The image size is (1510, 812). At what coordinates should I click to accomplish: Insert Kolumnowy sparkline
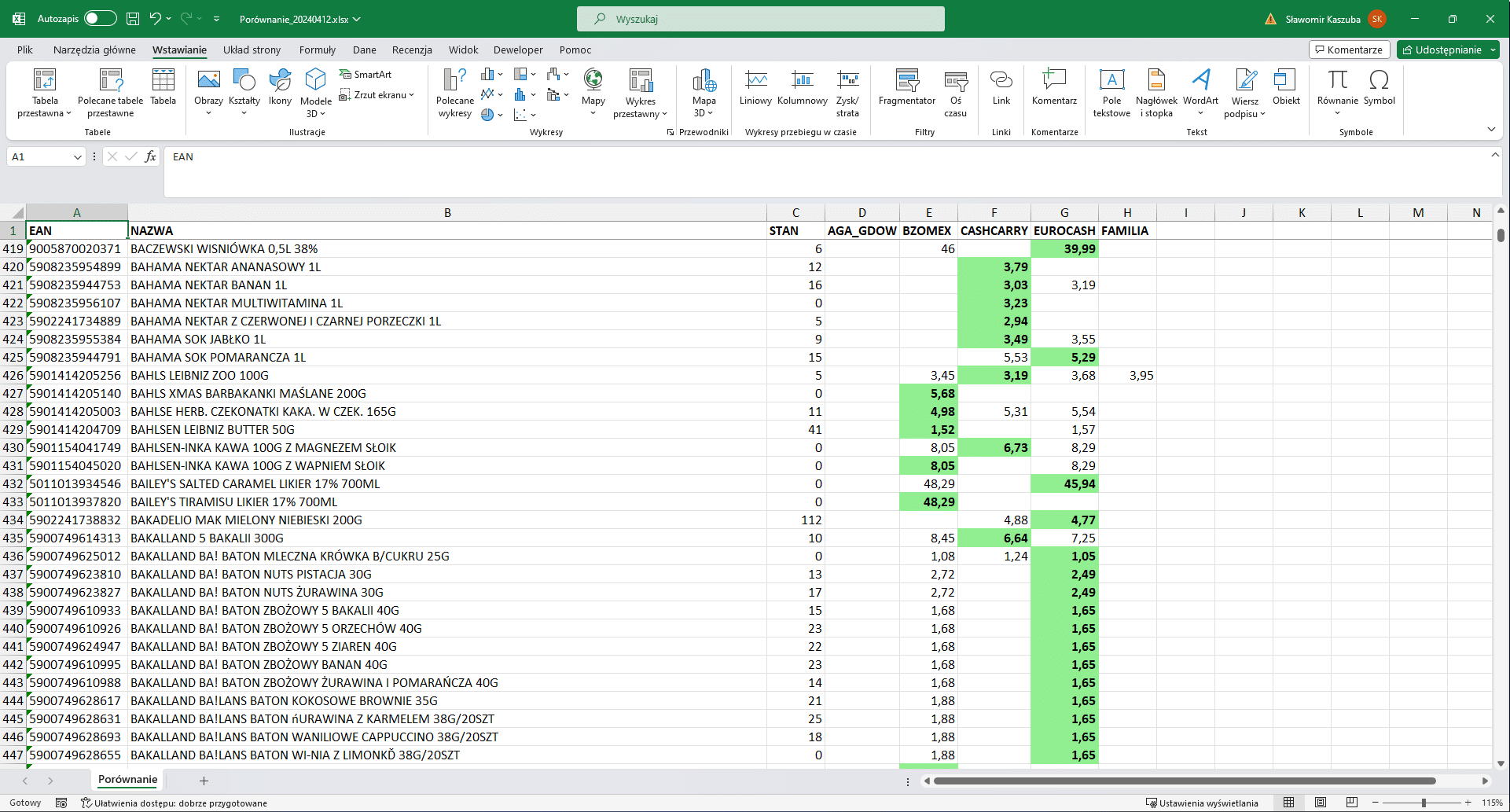[x=802, y=86]
